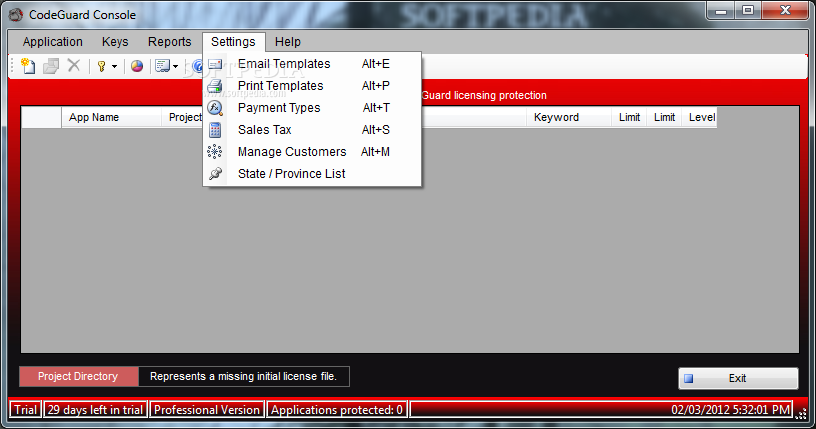The height and width of the screenshot is (429, 816).
Task: Click the blue help icon in toolbar
Action: 197,66
